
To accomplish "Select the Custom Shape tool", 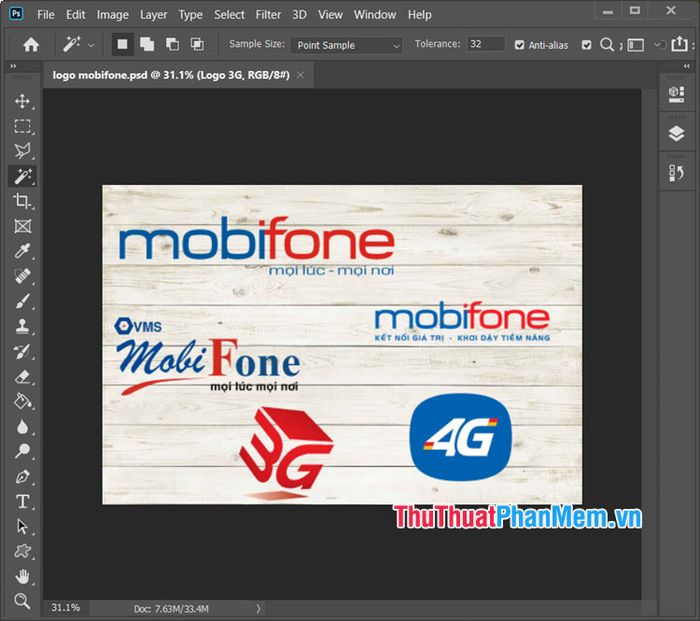I will pyautogui.click(x=22, y=551).
